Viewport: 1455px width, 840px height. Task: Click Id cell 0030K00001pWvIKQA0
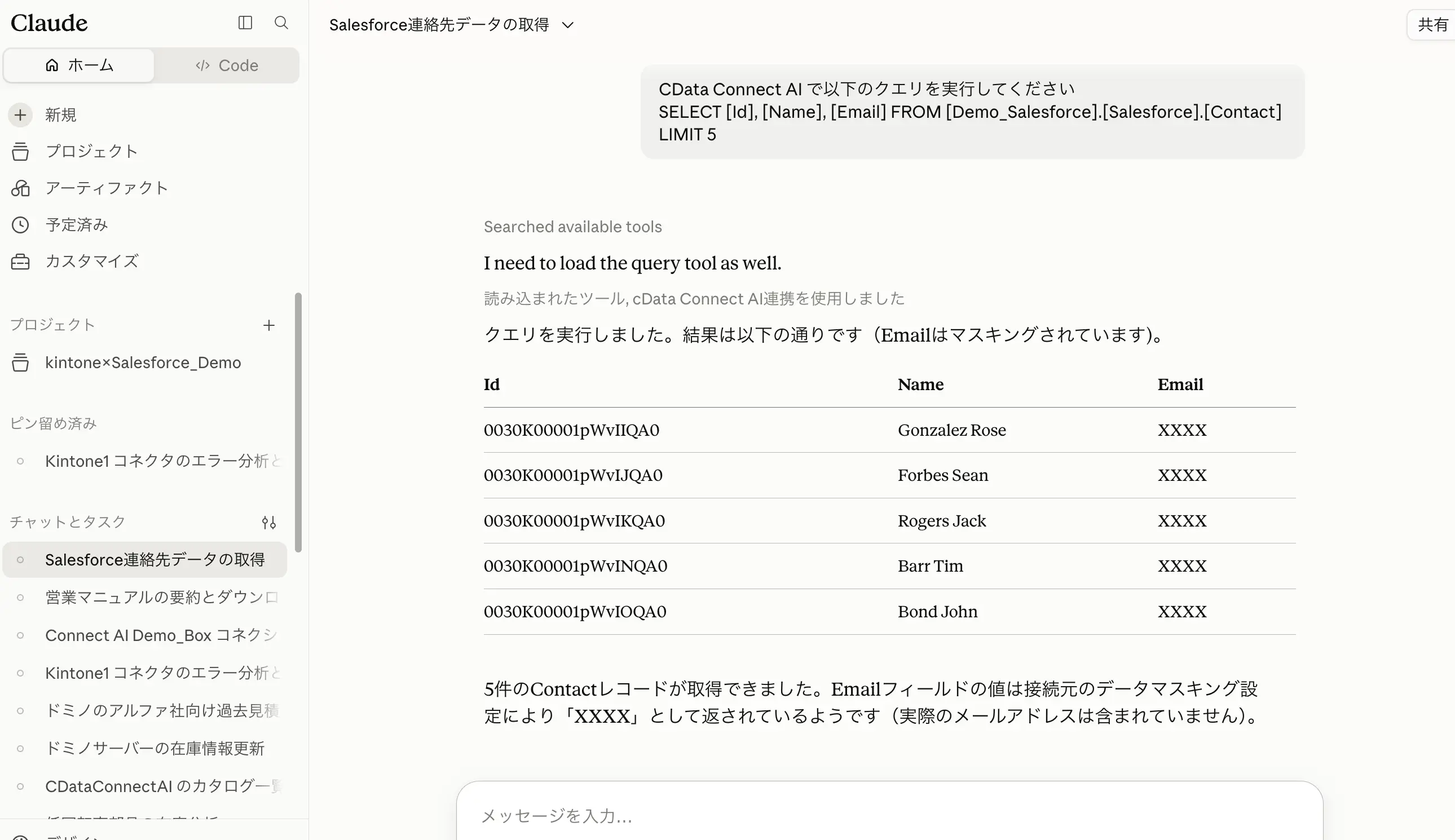574,520
